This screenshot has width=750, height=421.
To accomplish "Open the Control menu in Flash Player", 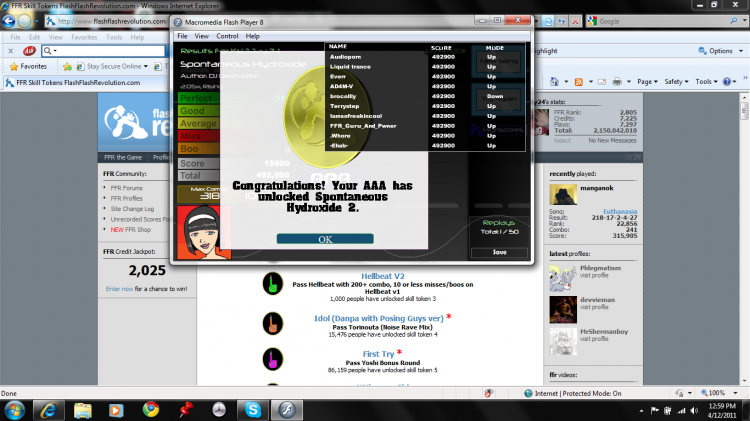I will 227,36.
